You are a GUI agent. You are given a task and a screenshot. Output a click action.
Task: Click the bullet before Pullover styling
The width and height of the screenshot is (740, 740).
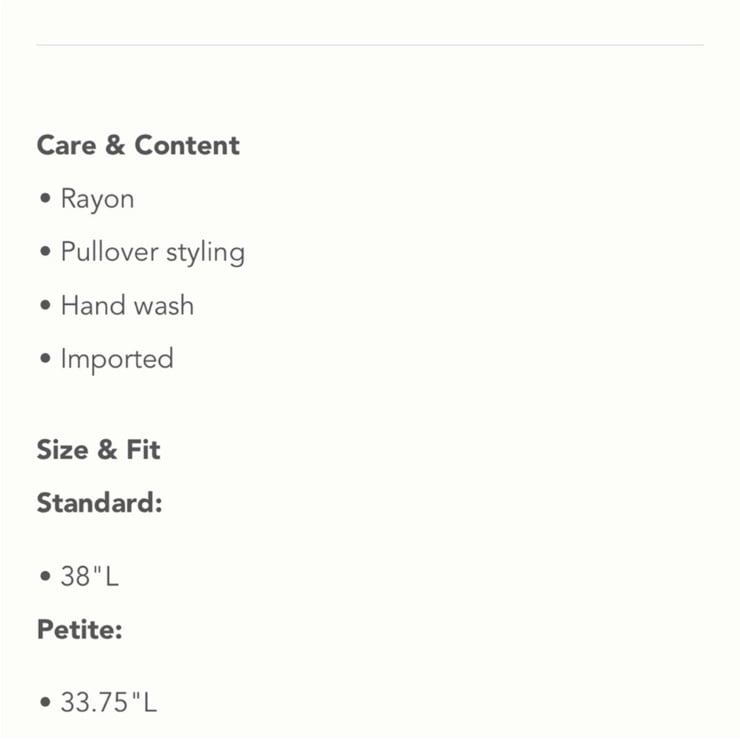[x=45, y=251]
